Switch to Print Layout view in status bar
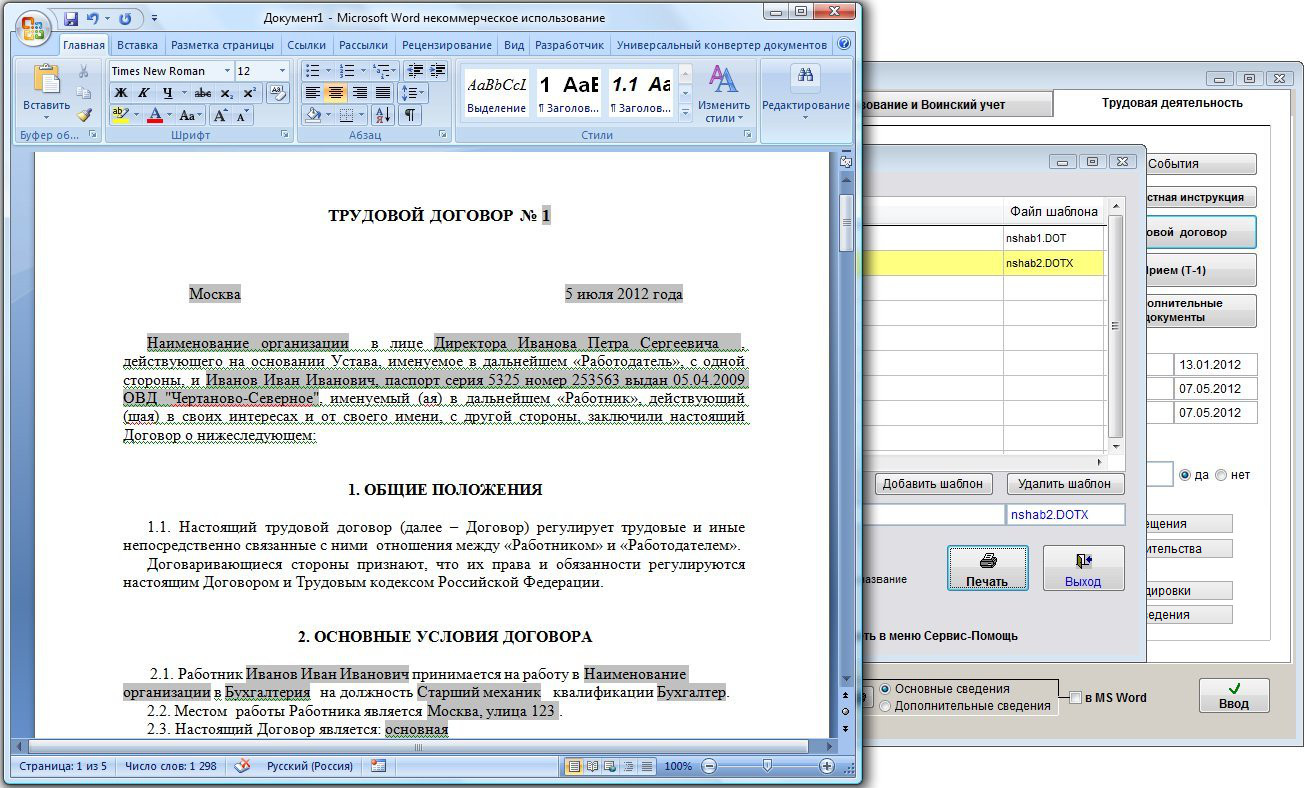This screenshot has height=788, width=1305. click(x=575, y=766)
